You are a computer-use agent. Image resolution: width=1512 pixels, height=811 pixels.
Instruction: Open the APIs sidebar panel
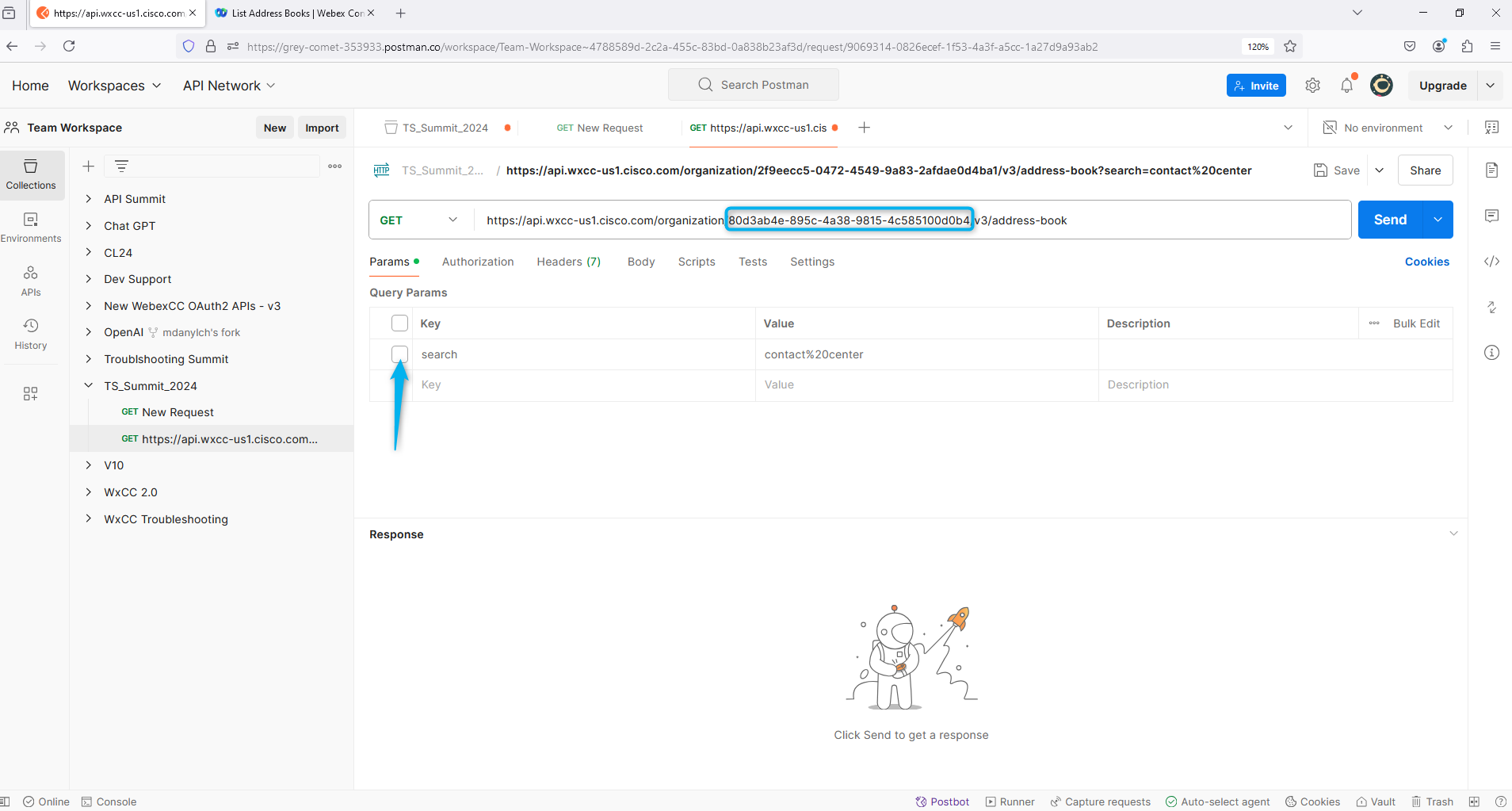coord(31,281)
